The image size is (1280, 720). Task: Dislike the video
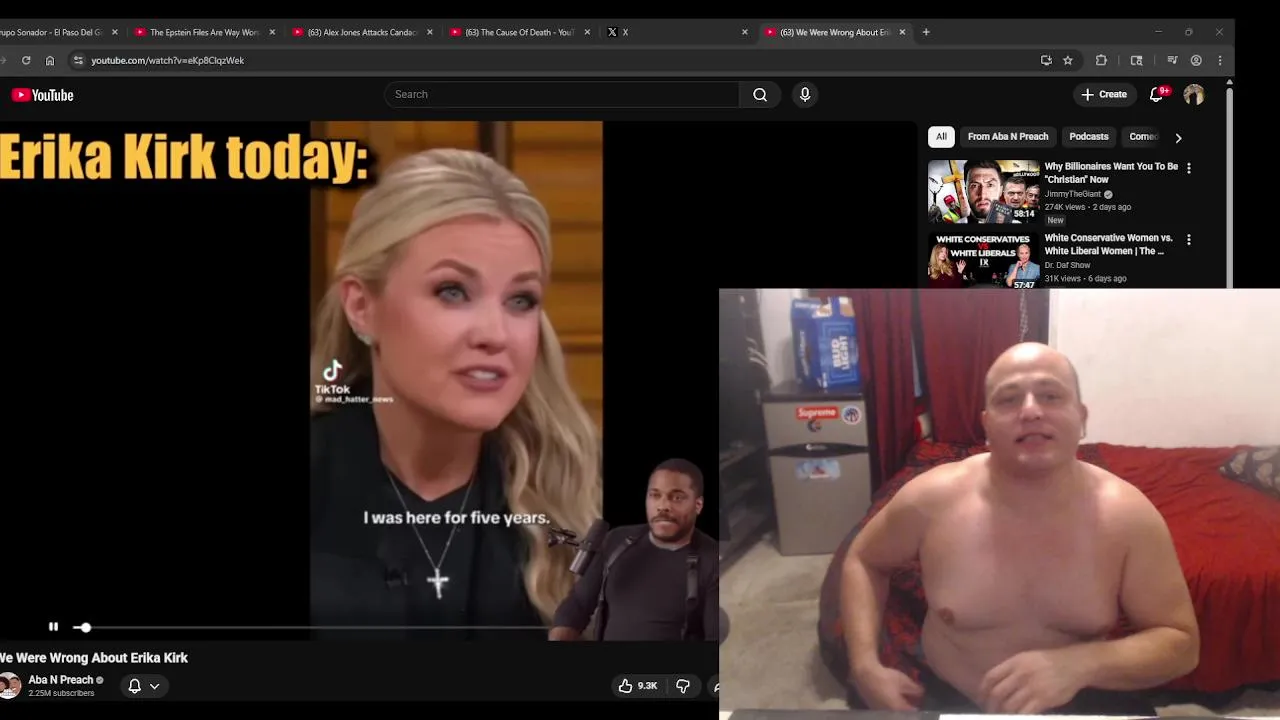[683, 686]
